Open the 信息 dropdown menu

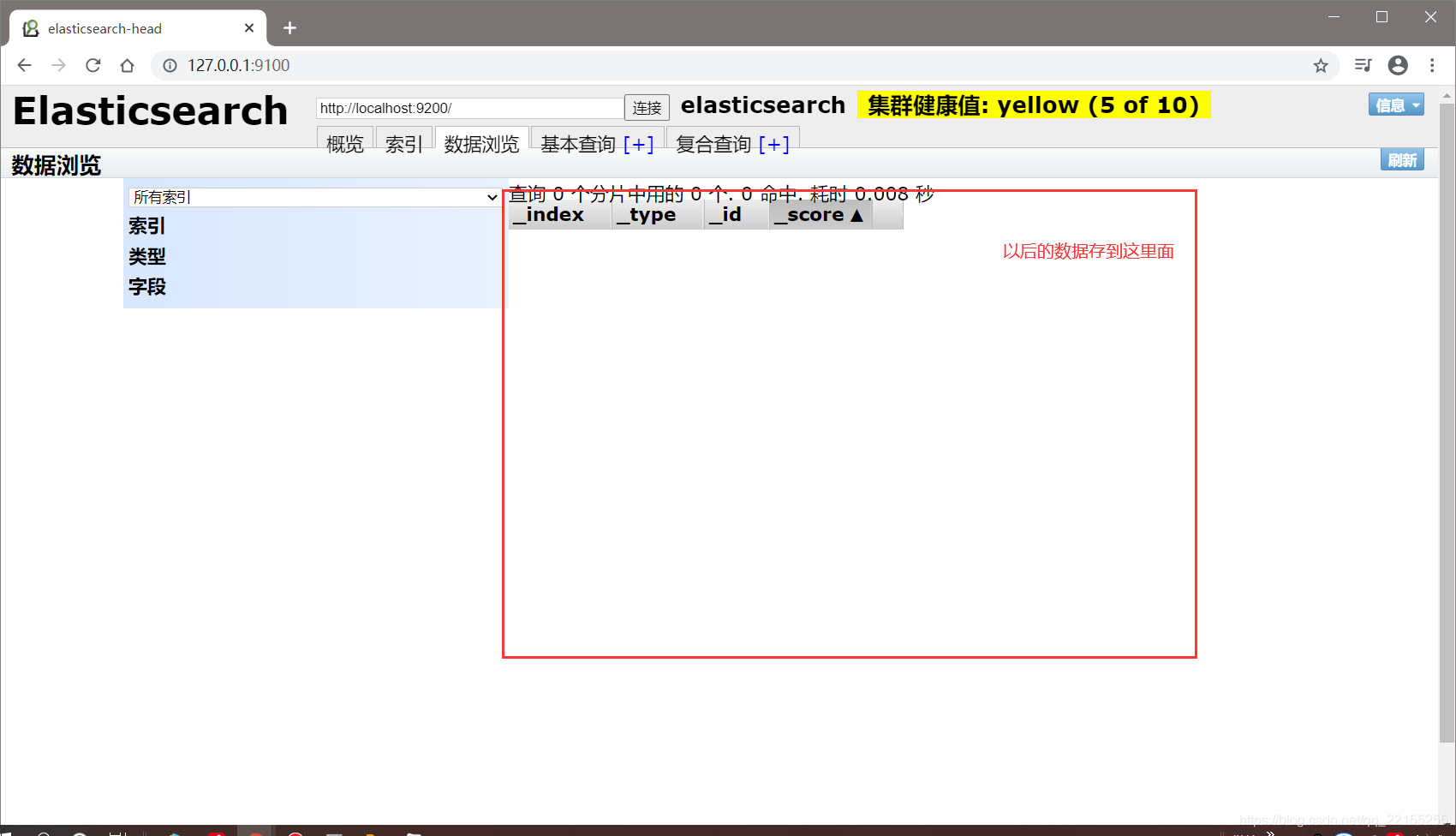pyautogui.click(x=1396, y=104)
